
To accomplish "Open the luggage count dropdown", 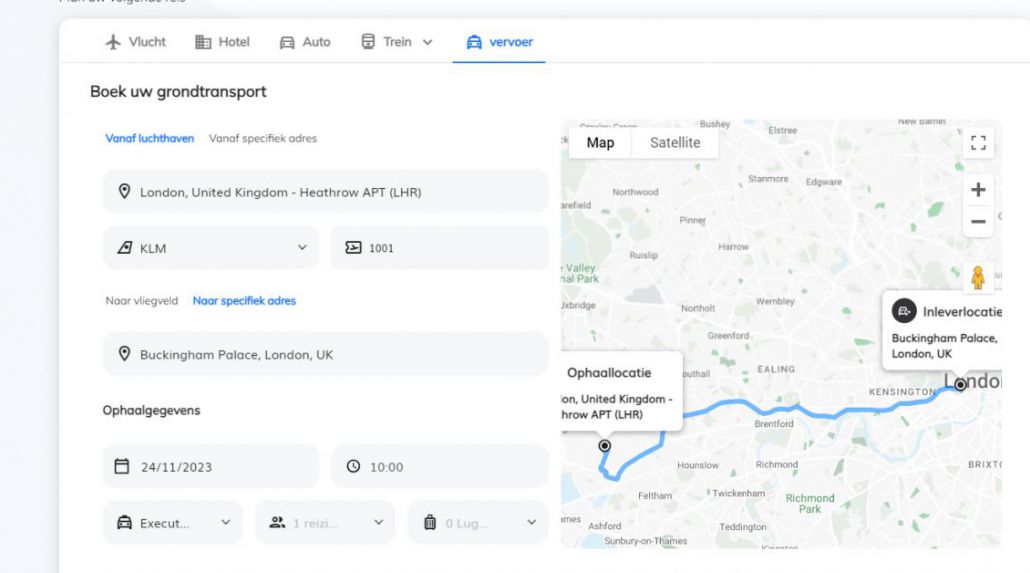I will click(478, 522).
